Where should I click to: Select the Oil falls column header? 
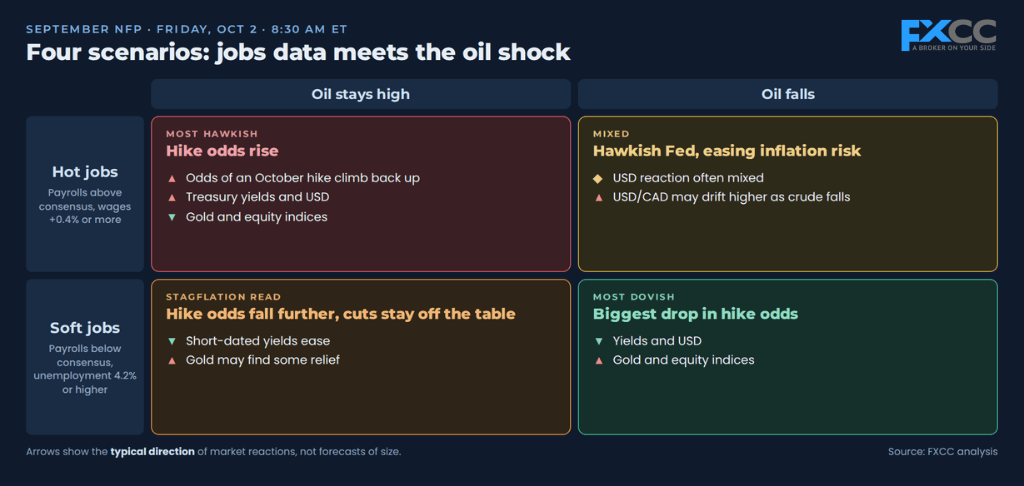tap(788, 94)
